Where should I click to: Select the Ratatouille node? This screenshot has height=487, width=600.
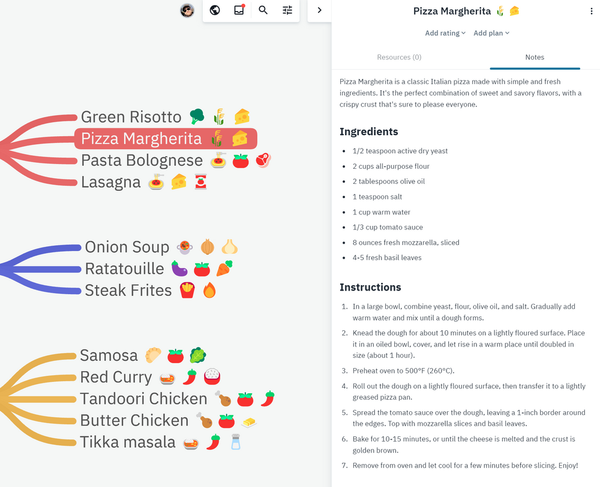pyautogui.click(x=124, y=269)
